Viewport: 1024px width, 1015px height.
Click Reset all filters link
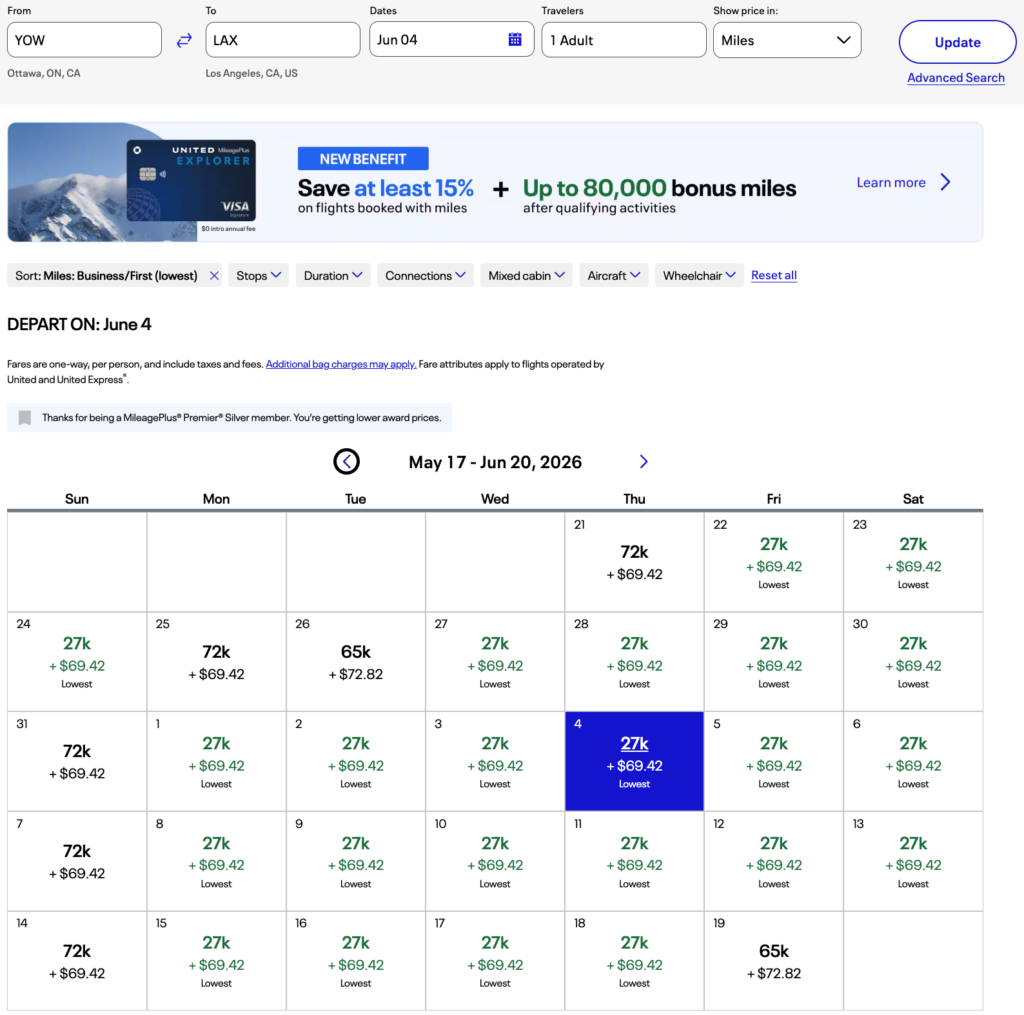point(774,276)
